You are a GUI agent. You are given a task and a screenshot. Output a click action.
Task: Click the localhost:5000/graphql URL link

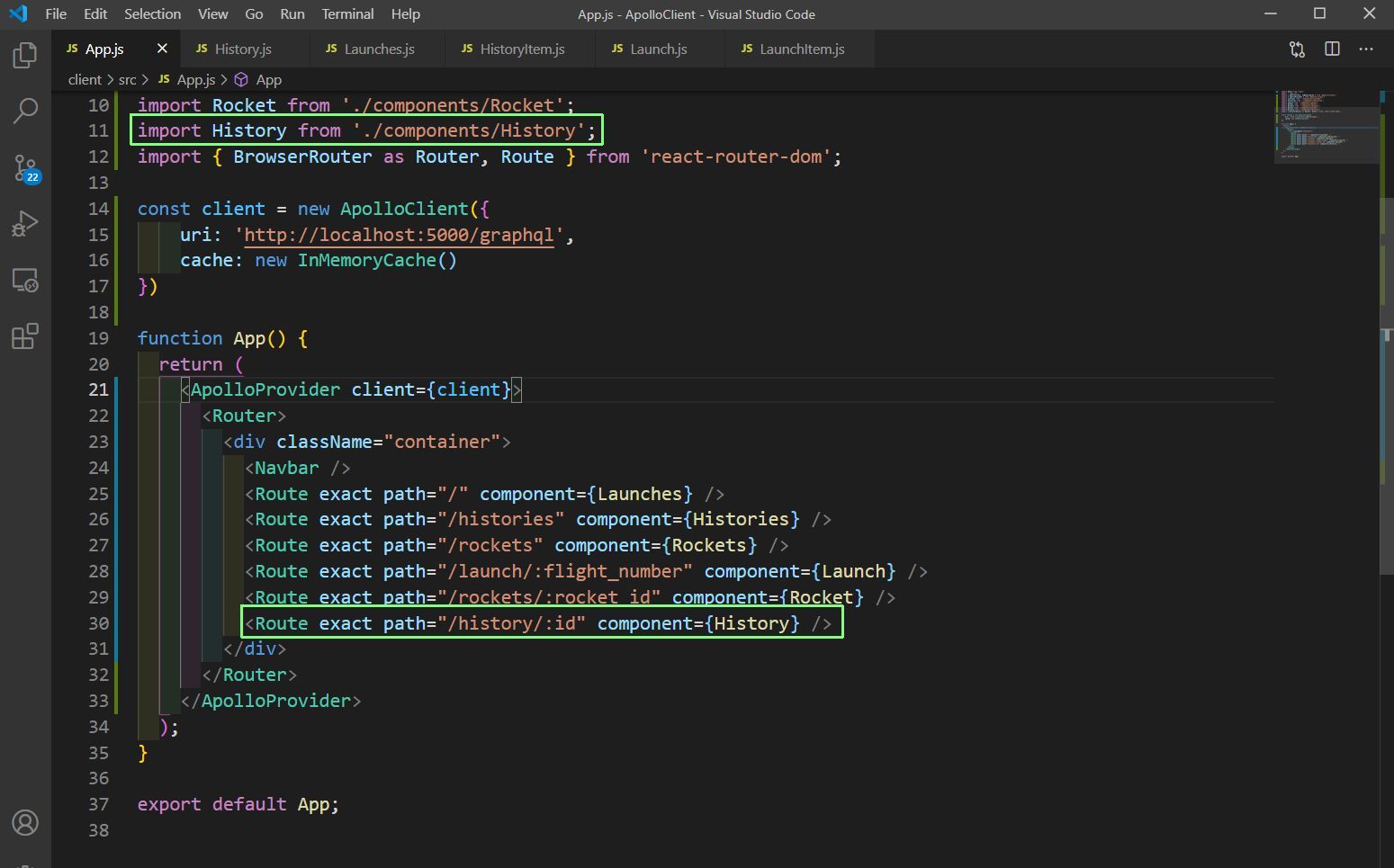click(x=399, y=235)
